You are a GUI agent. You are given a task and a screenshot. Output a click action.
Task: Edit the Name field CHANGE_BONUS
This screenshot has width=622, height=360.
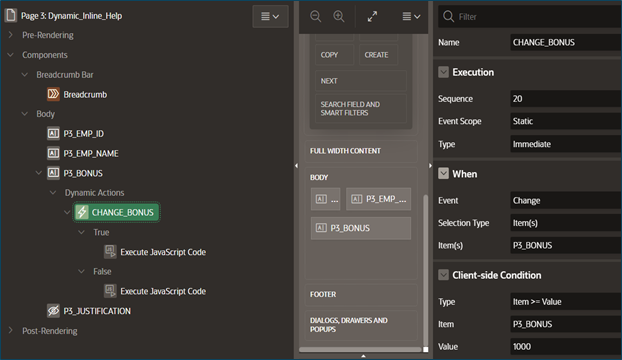[x=566, y=42]
